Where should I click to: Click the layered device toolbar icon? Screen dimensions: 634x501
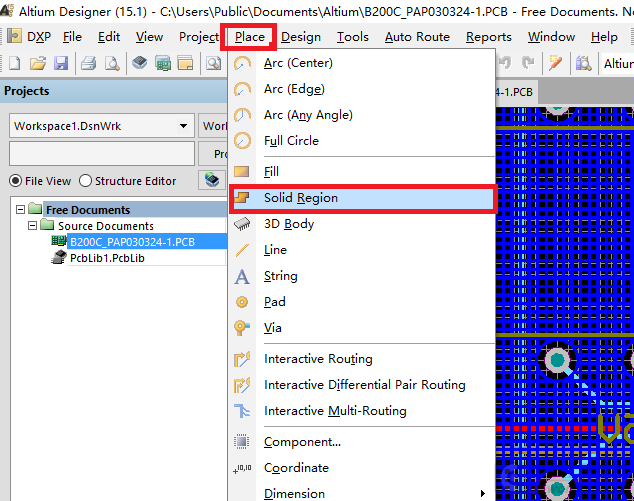[x=139, y=63]
